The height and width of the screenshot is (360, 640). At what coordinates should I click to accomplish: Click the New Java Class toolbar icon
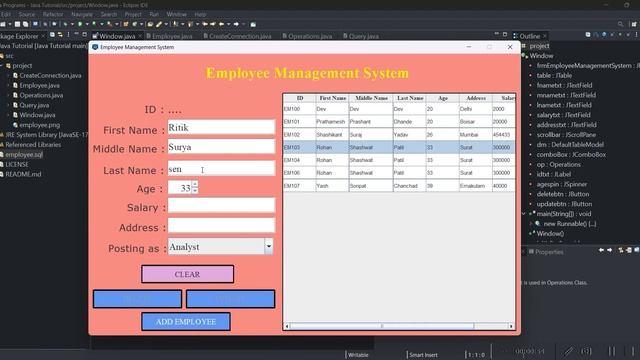click(x=134, y=24)
